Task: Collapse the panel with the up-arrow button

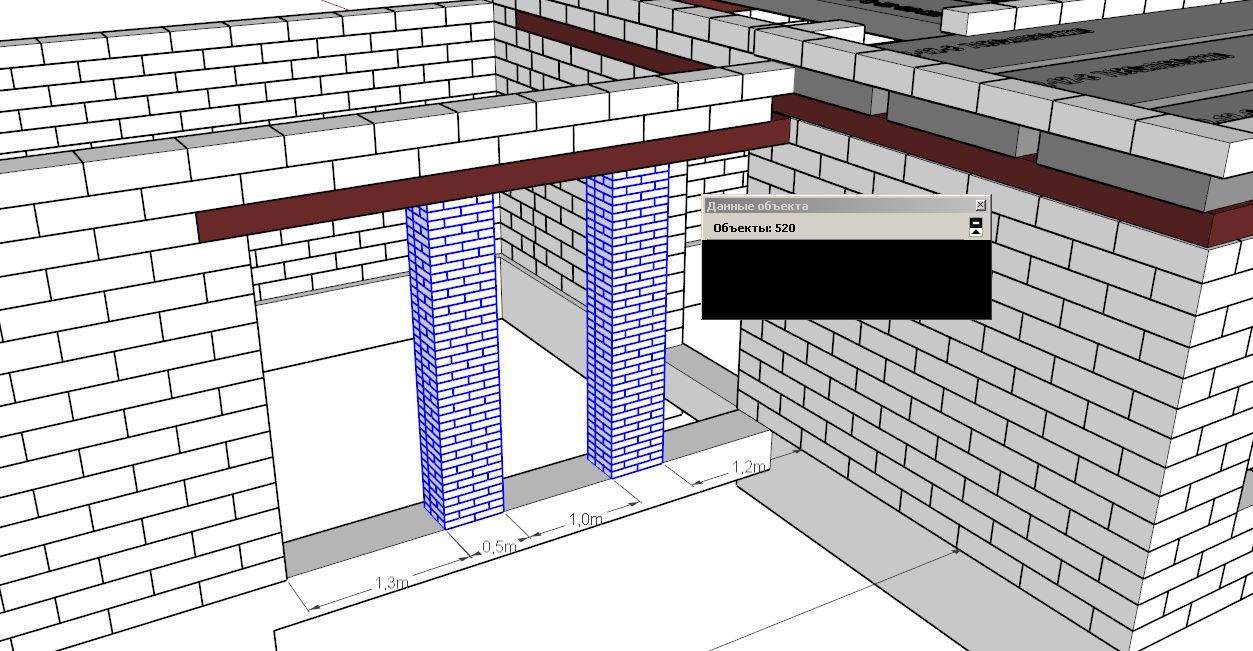Action: (976, 232)
